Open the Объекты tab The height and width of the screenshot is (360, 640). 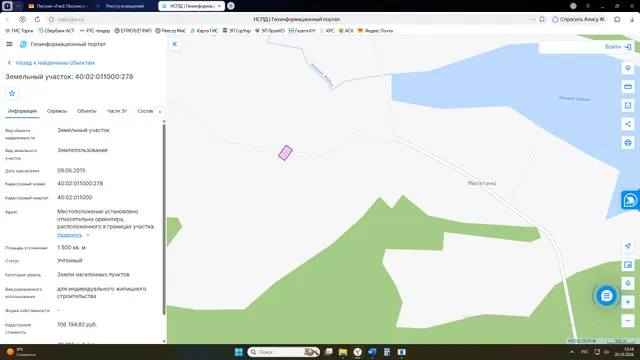click(87, 111)
